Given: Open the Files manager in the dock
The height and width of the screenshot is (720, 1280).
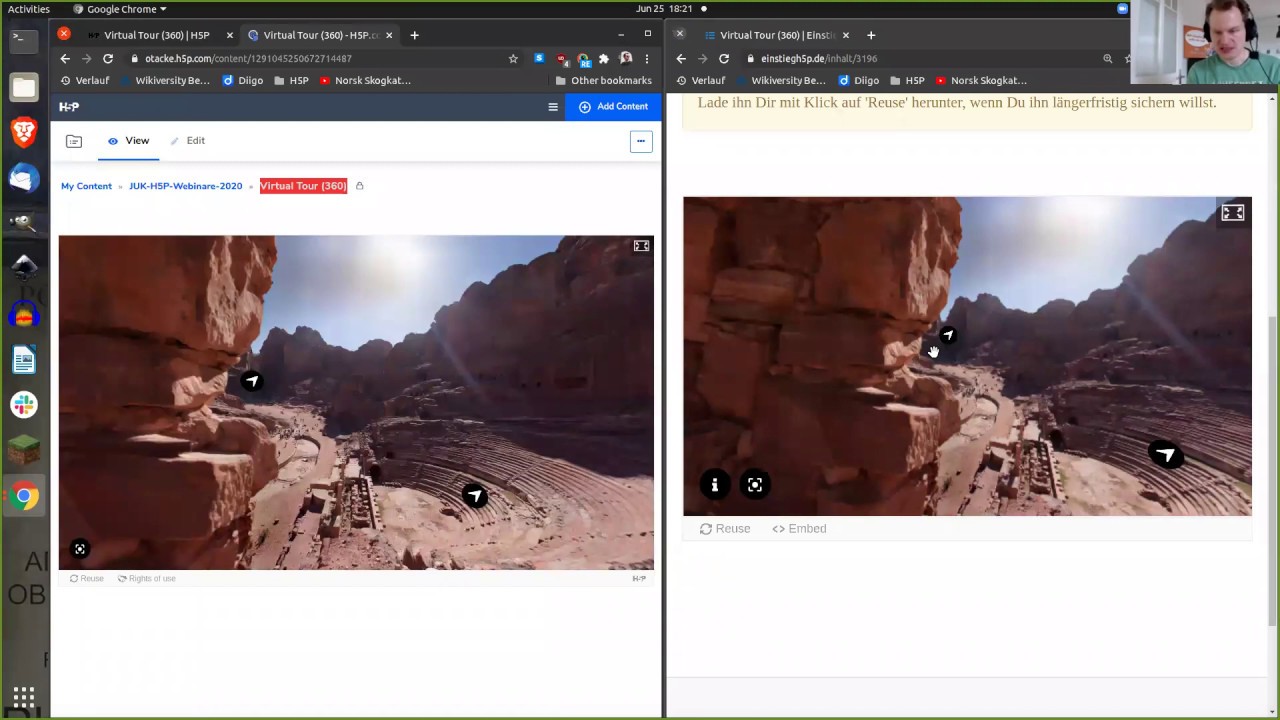Looking at the screenshot, I should click(x=24, y=88).
